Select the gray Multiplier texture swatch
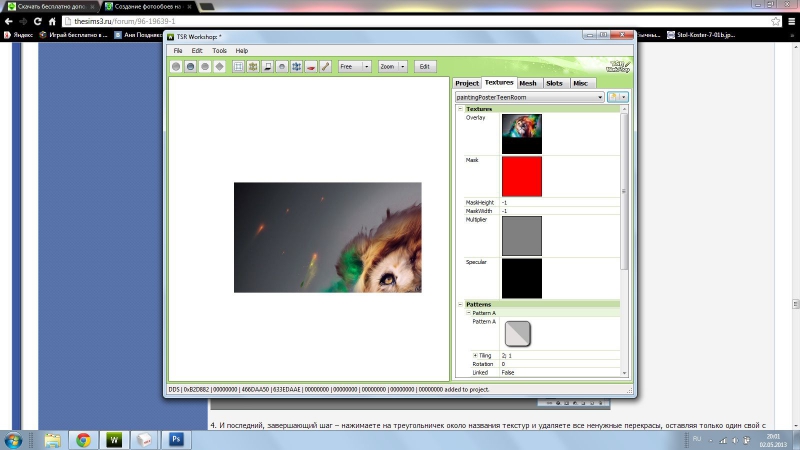This screenshot has width=800, height=450. tap(521, 236)
